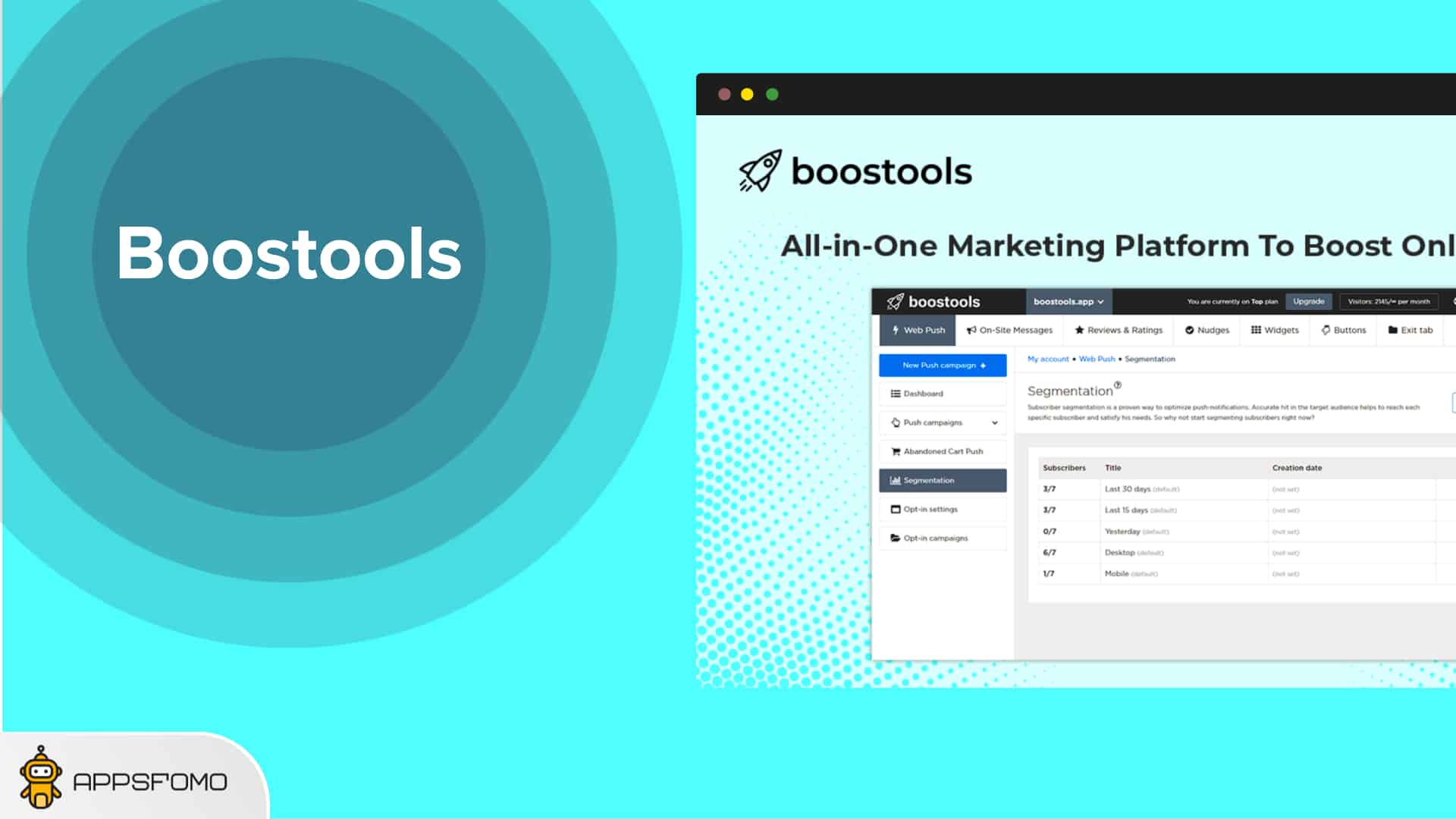Select the Buttons tab
The image size is (1456, 819).
(1344, 331)
